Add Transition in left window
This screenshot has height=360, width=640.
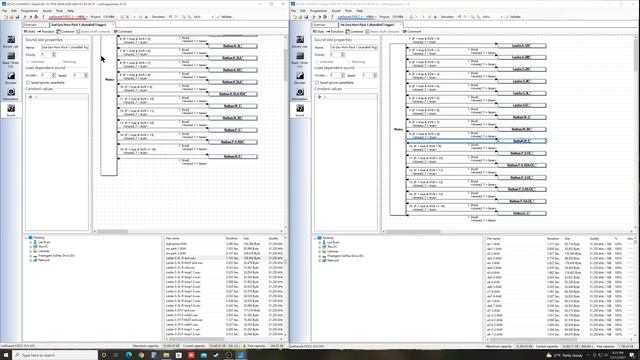tap(46, 31)
